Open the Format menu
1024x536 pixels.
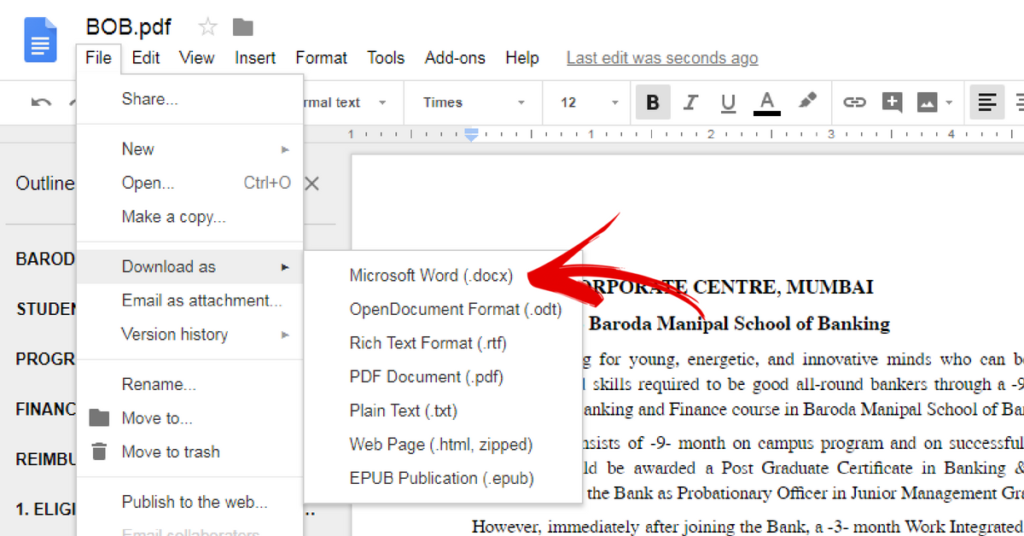[x=321, y=58]
